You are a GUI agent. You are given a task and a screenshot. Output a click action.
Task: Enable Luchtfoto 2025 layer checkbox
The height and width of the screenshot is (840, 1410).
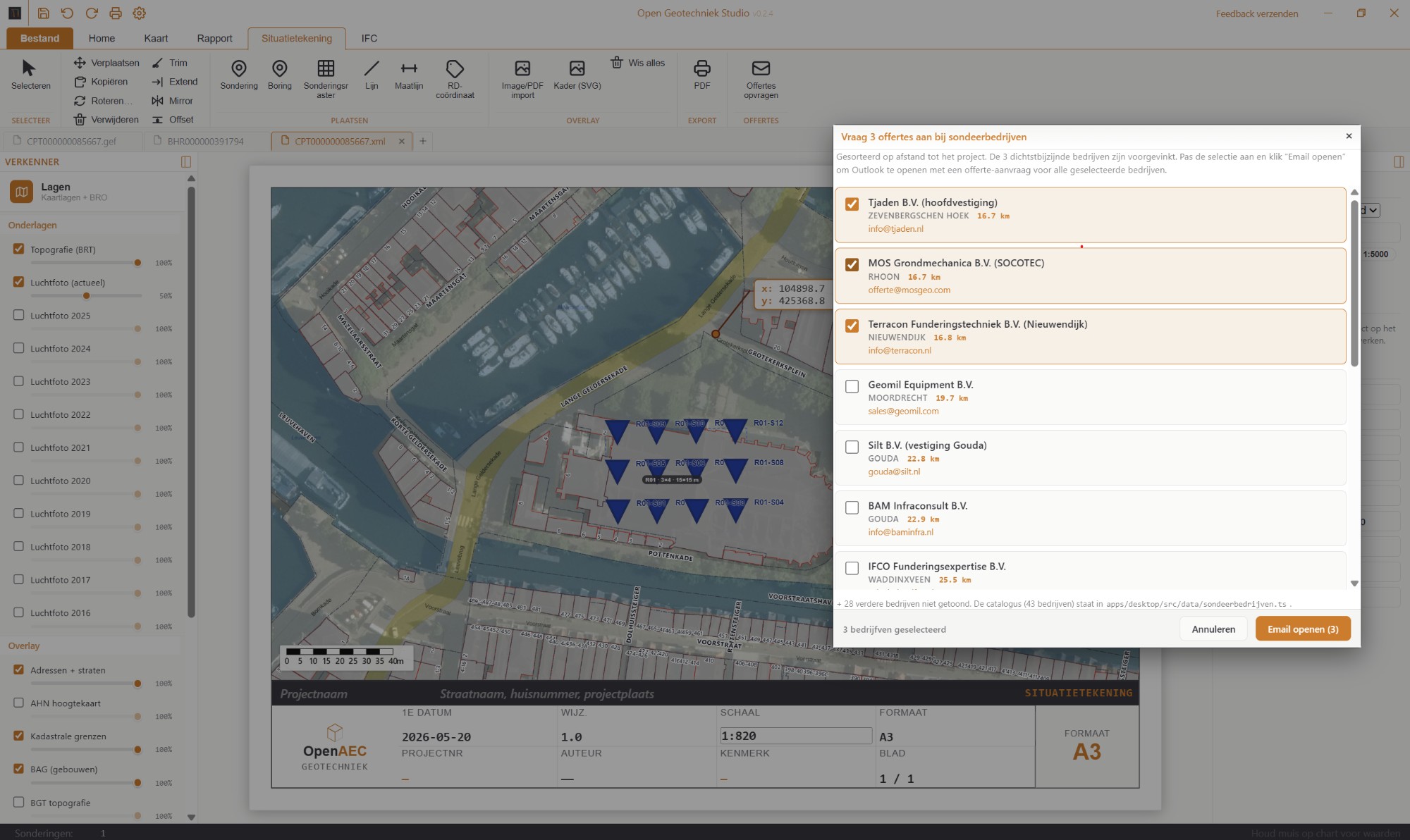coord(18,315)
